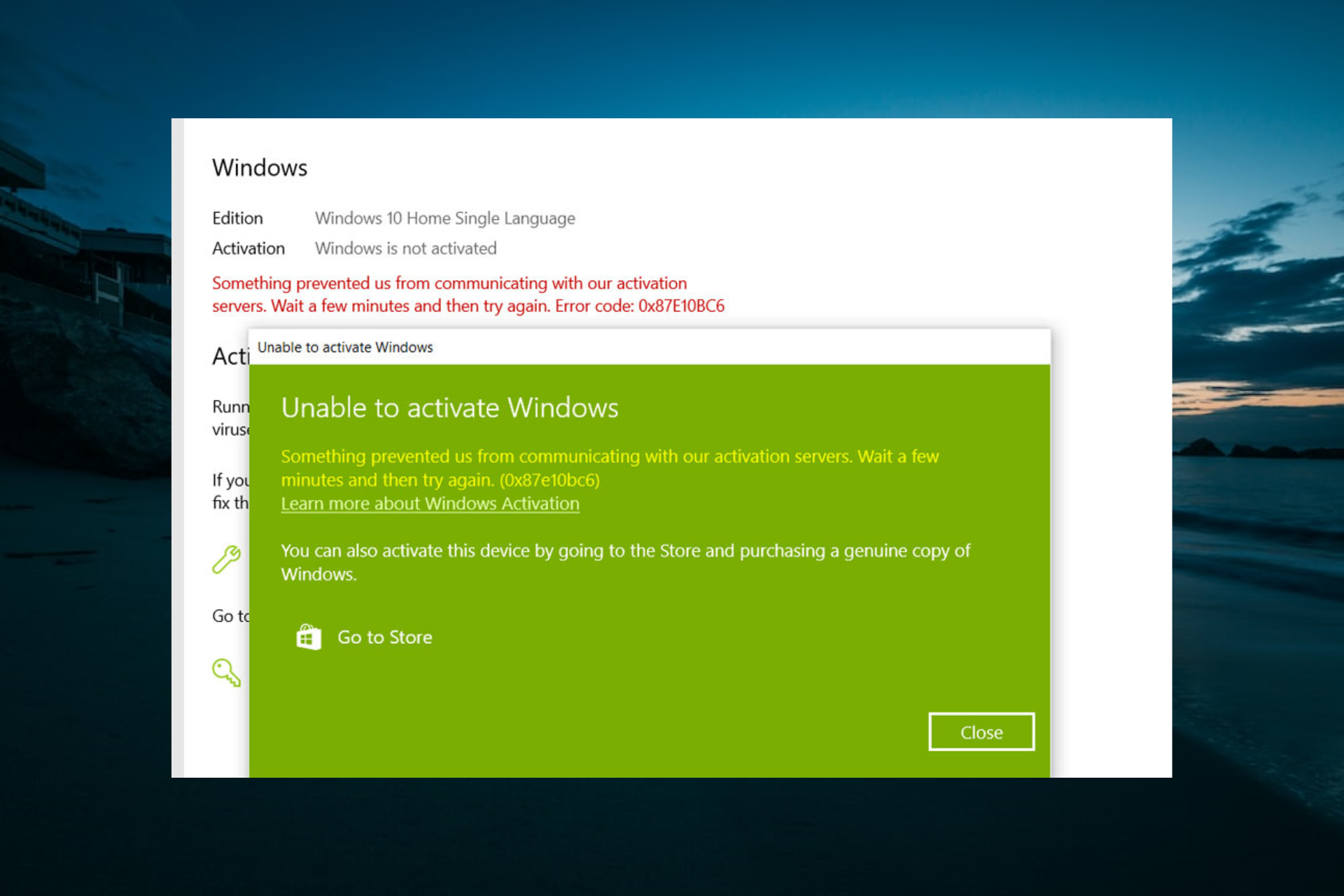Click the Store shopping bag icon
Viewport: 1344px width, 896px height.
[x=309, y=637]
